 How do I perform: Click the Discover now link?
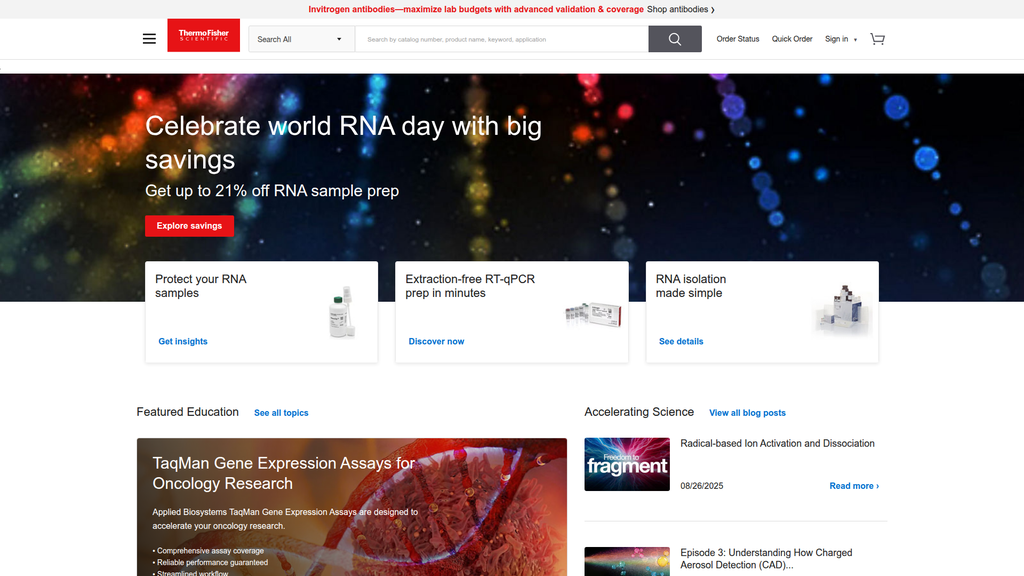[436, 342]
